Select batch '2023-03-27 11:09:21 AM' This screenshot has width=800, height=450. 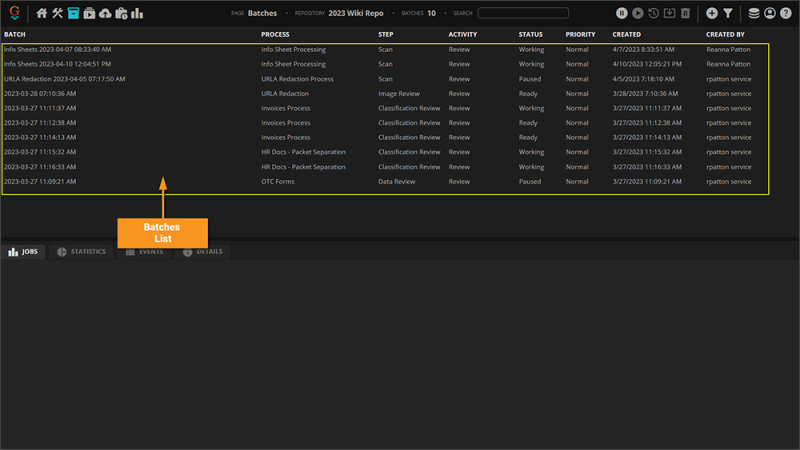coord(40,182)
